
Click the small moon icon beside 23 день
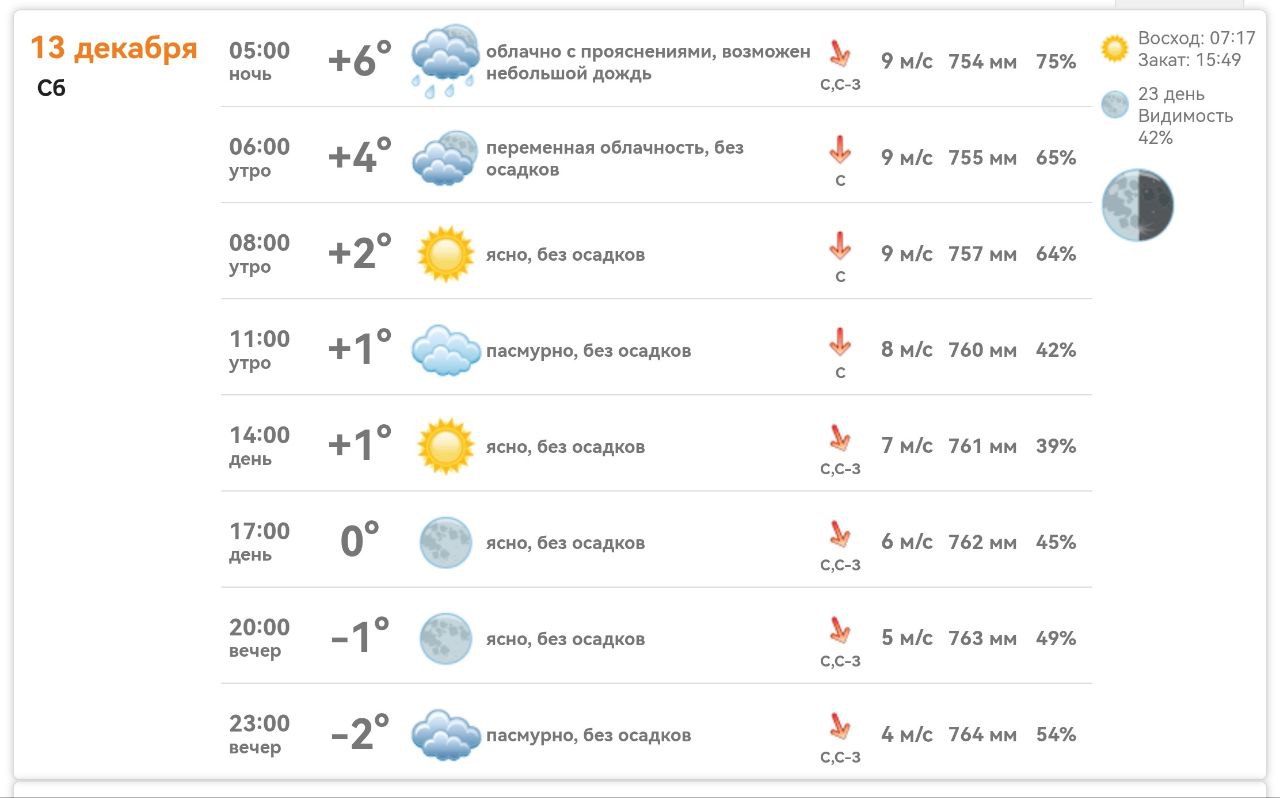point(1114,105)
